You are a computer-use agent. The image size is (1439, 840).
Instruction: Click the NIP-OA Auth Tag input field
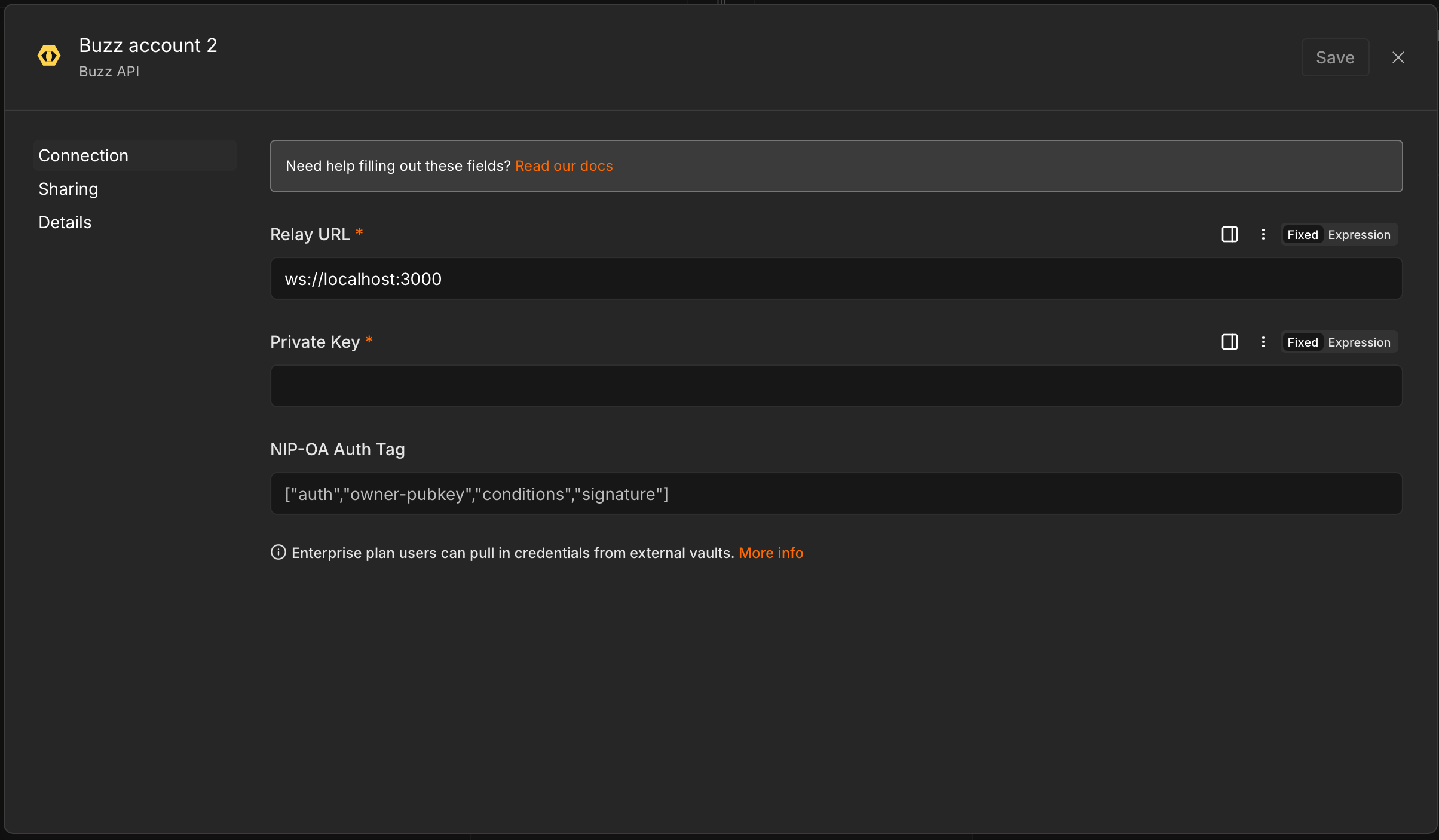click(x=836, y=493)
